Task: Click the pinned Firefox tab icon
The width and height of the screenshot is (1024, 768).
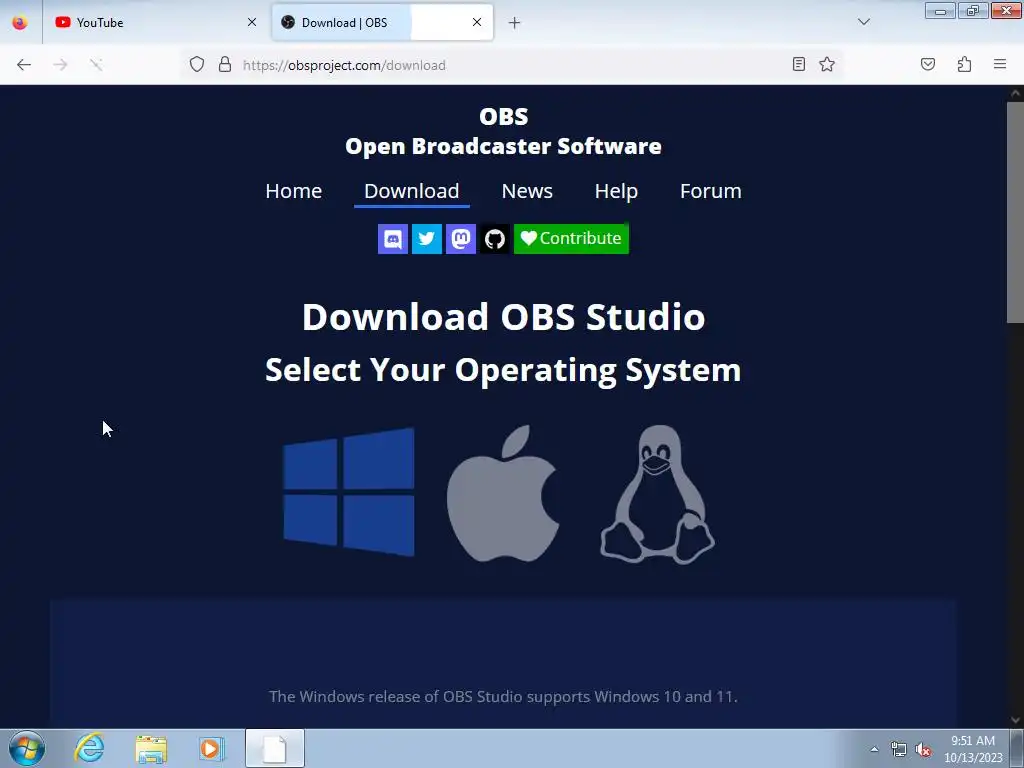Action: [20, 22]
